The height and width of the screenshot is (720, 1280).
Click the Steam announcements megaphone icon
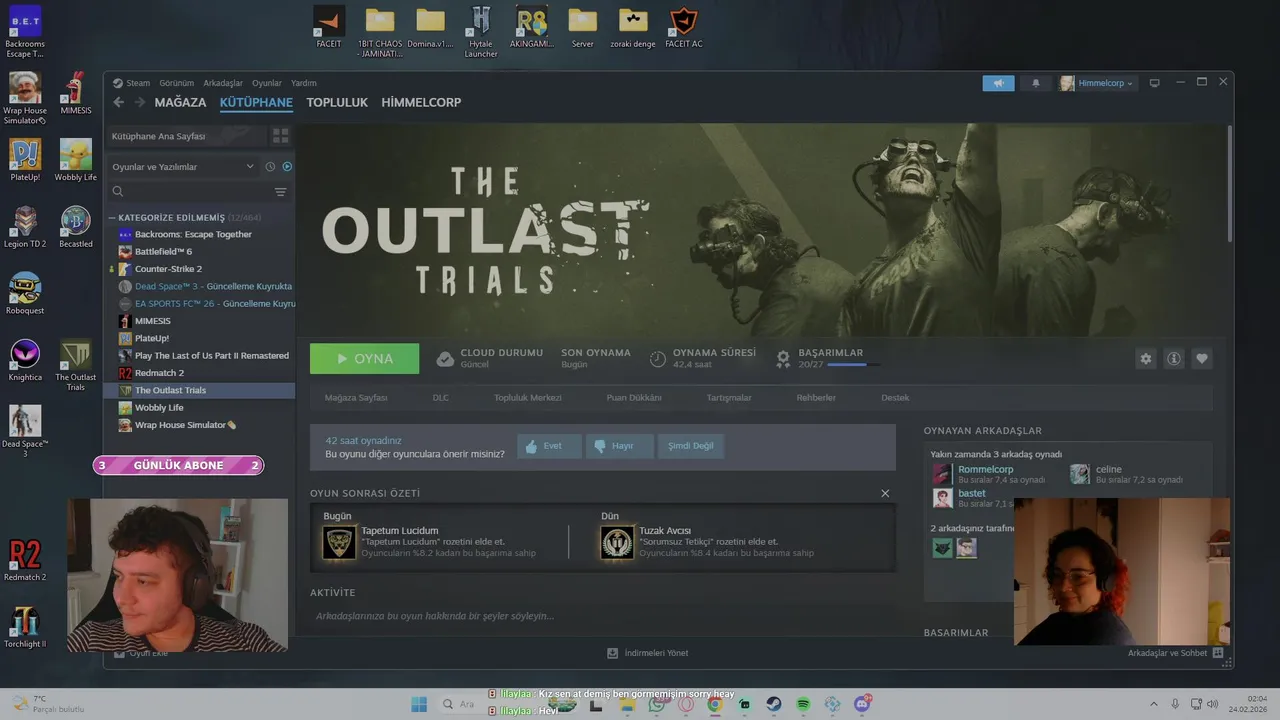(x=998, y=83)
